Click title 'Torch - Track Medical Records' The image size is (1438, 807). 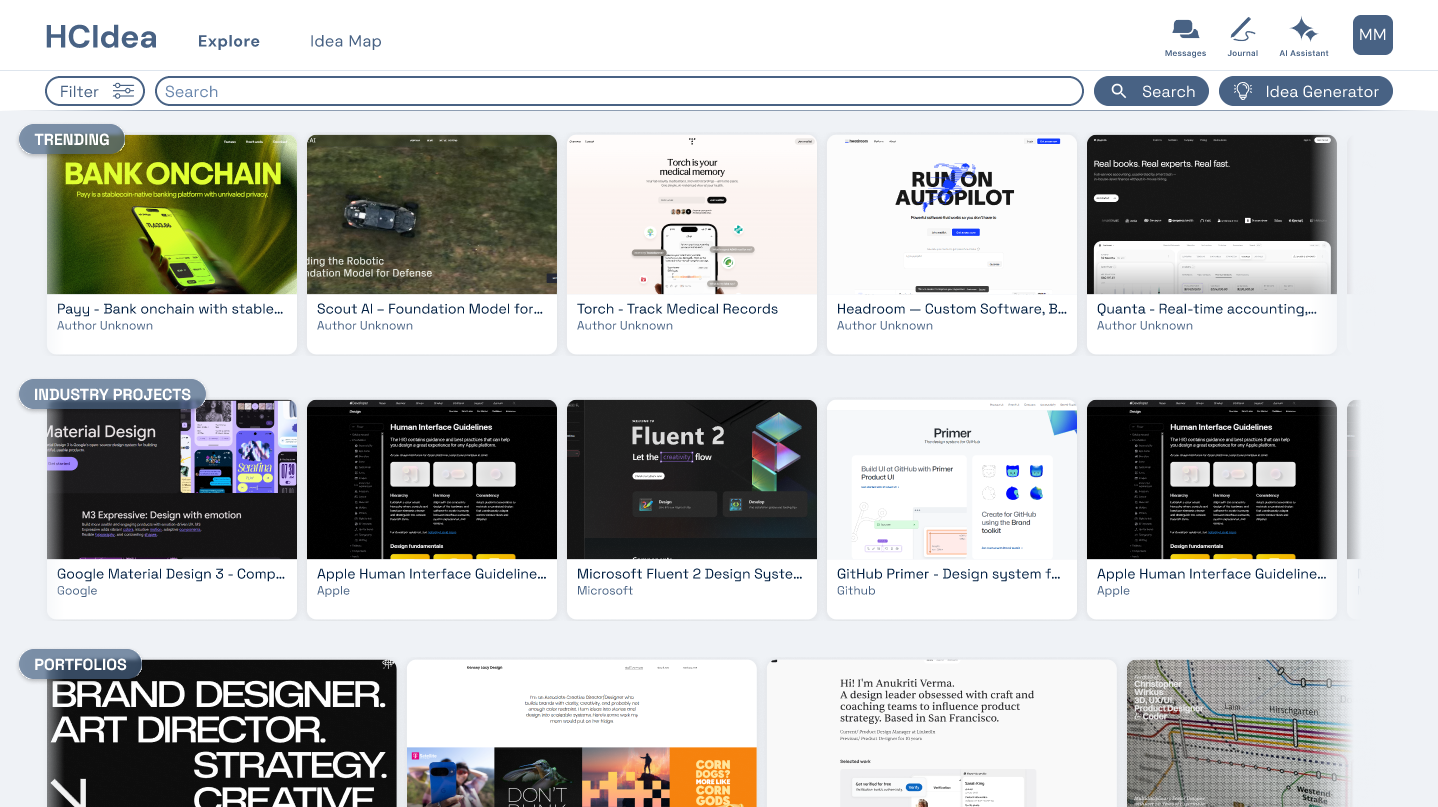[677, 309]
